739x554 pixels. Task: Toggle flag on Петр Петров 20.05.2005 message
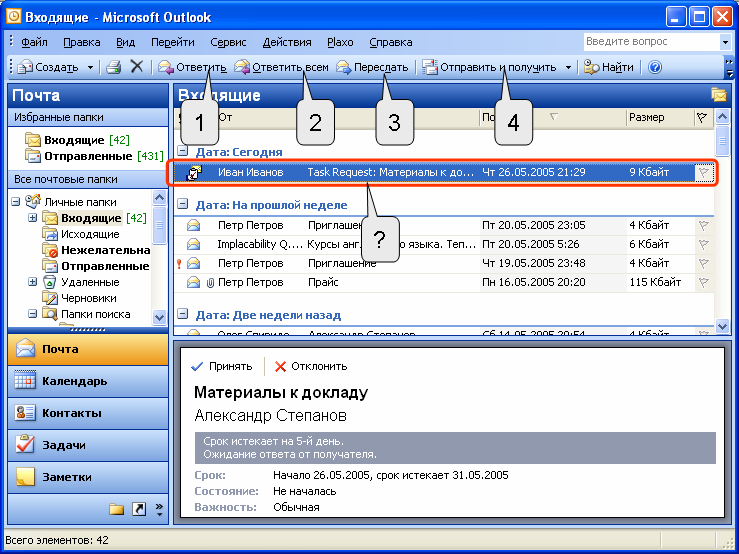tap(704, 225)
